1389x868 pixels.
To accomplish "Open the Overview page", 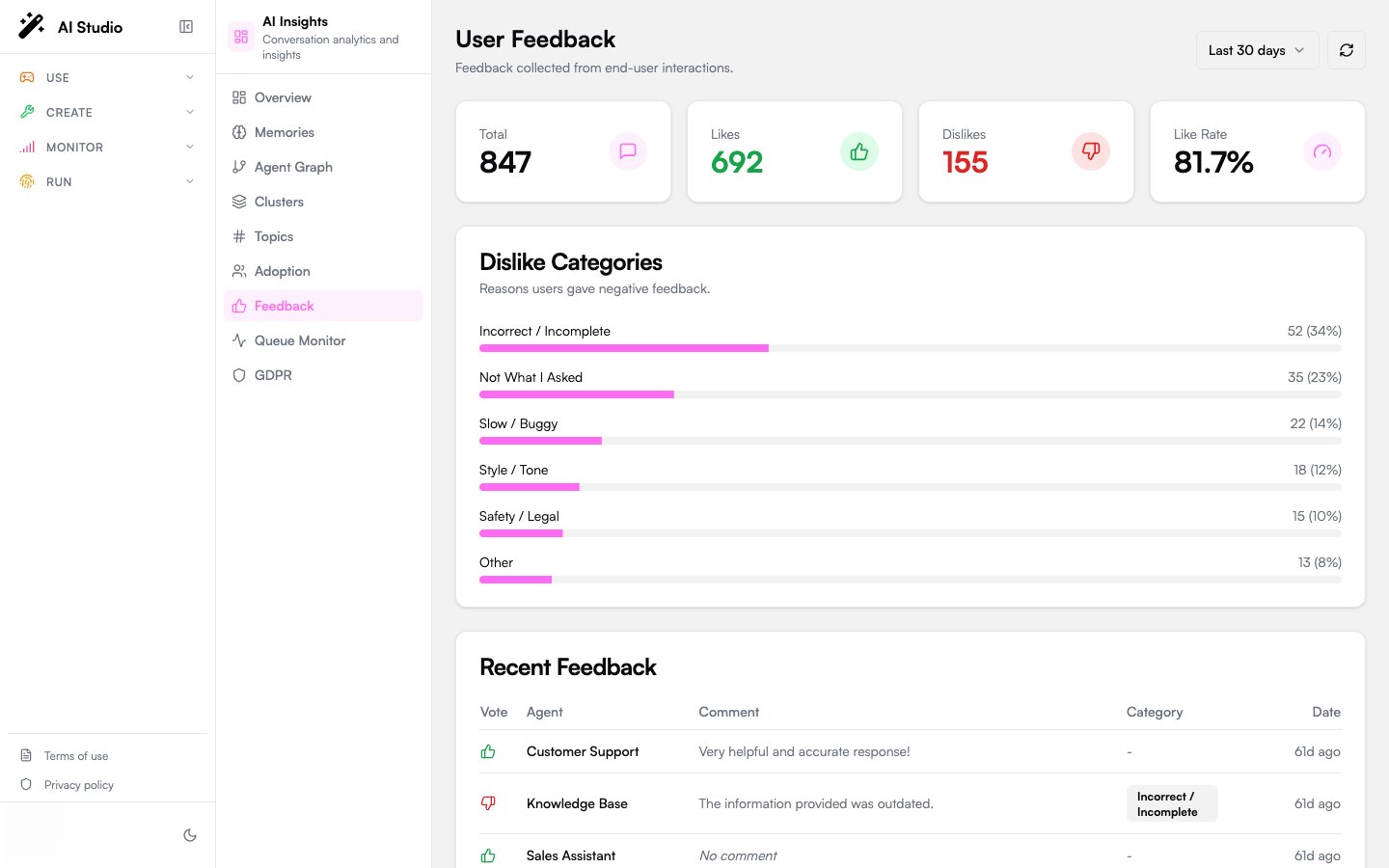I will [x=323, y=97].
